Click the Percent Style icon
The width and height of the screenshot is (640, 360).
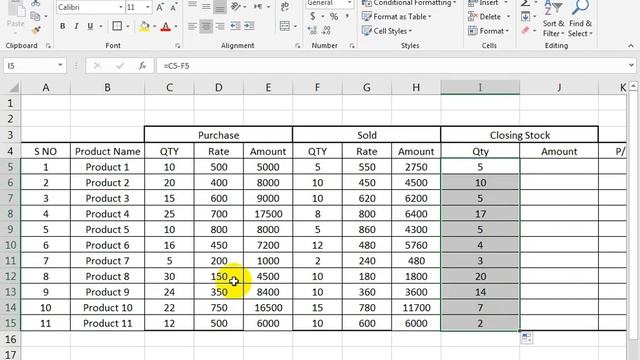click(x=334, y=16)
